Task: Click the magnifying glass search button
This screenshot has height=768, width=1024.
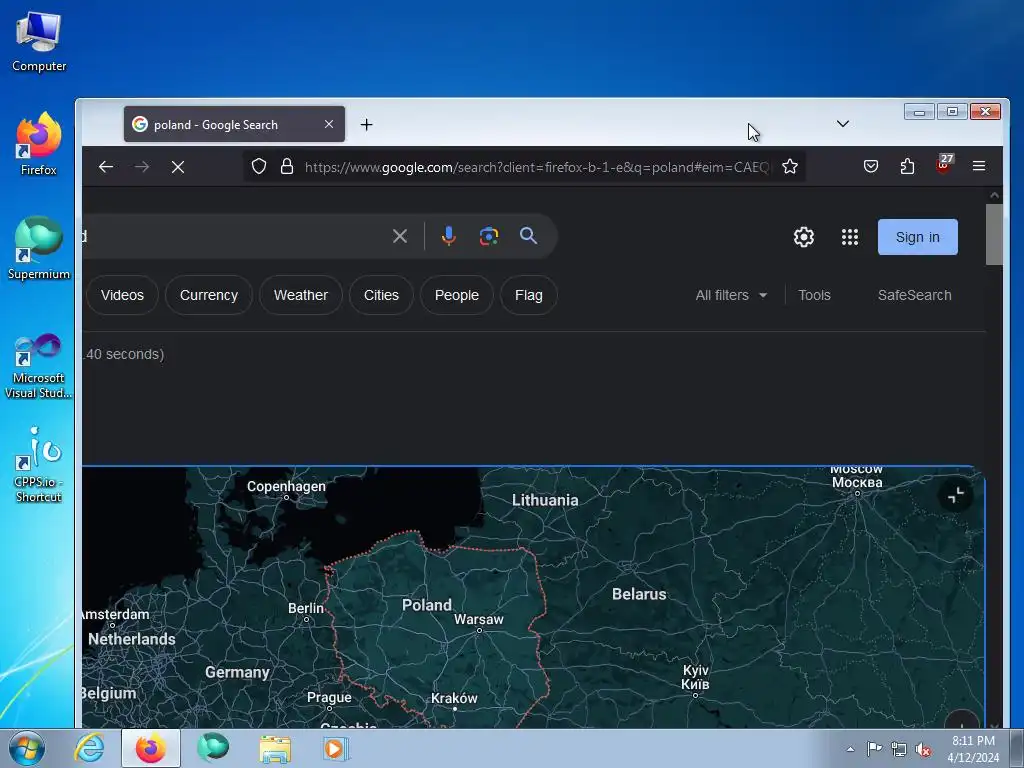Action: (528, 236)
